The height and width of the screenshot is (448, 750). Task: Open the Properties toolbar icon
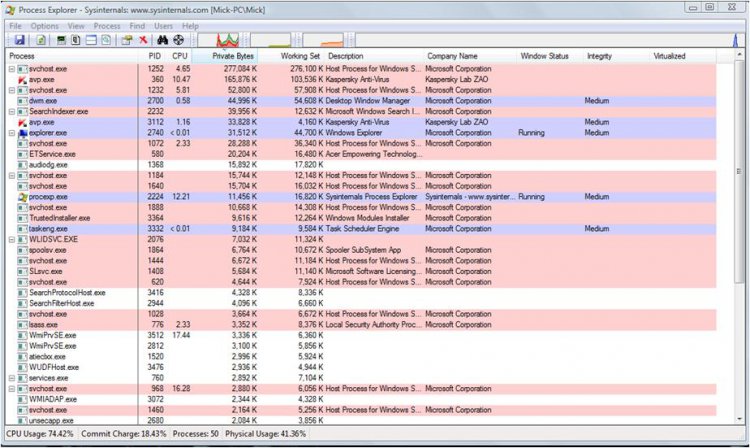click(127, 40)
